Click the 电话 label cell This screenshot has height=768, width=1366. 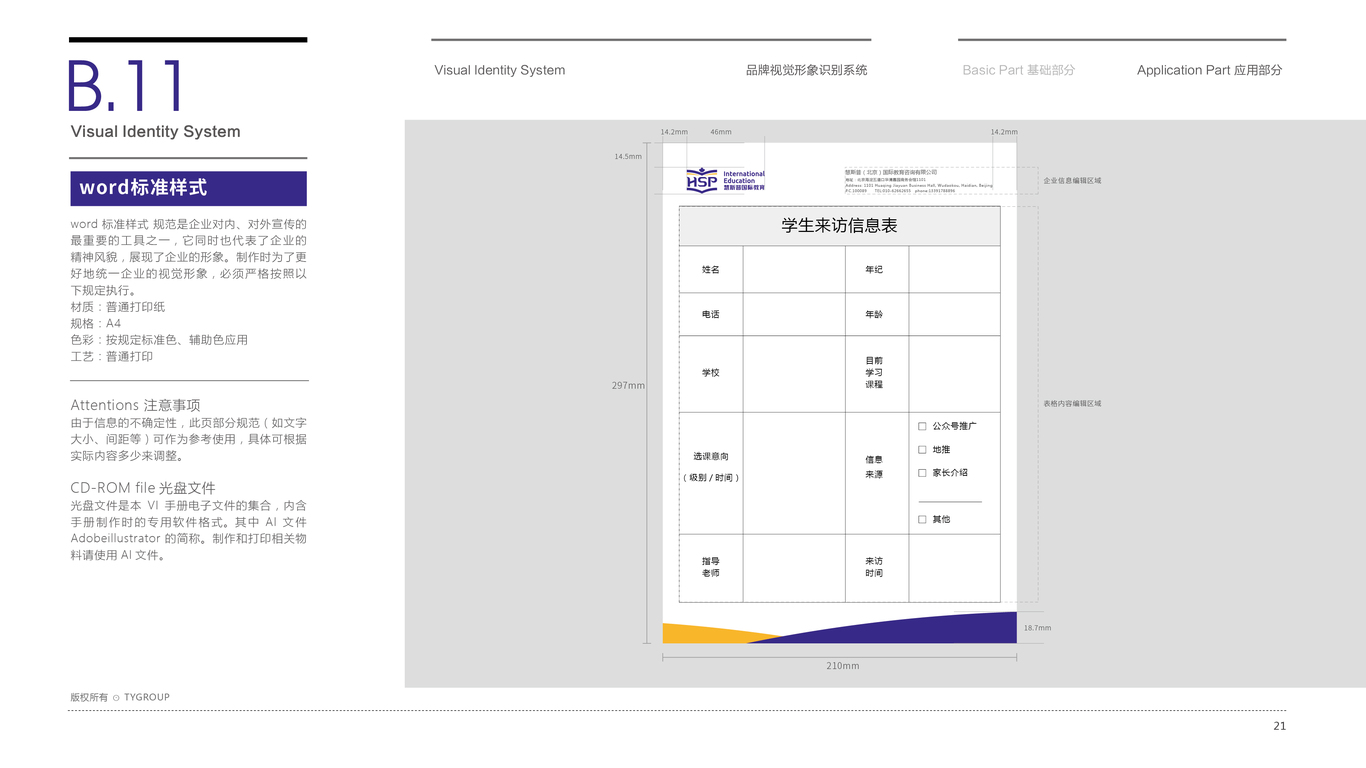(711, 314)
